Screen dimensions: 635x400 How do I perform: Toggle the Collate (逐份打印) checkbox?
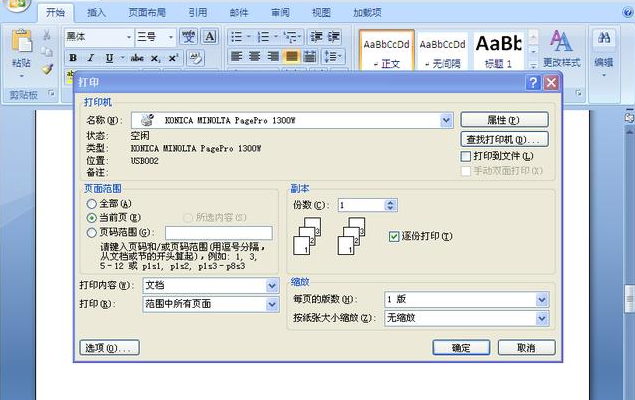click(394, 236)
